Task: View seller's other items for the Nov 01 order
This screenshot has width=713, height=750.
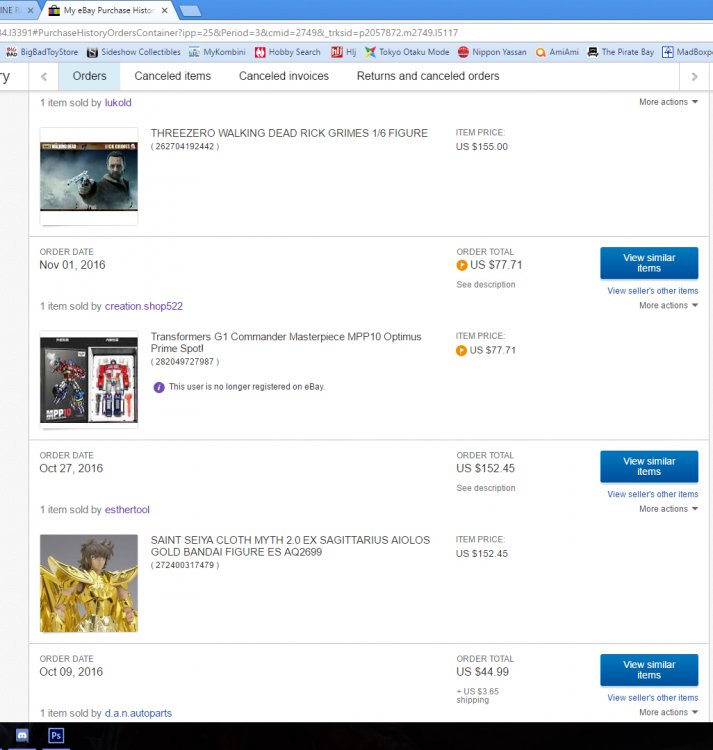Action: tap(653, 291)
